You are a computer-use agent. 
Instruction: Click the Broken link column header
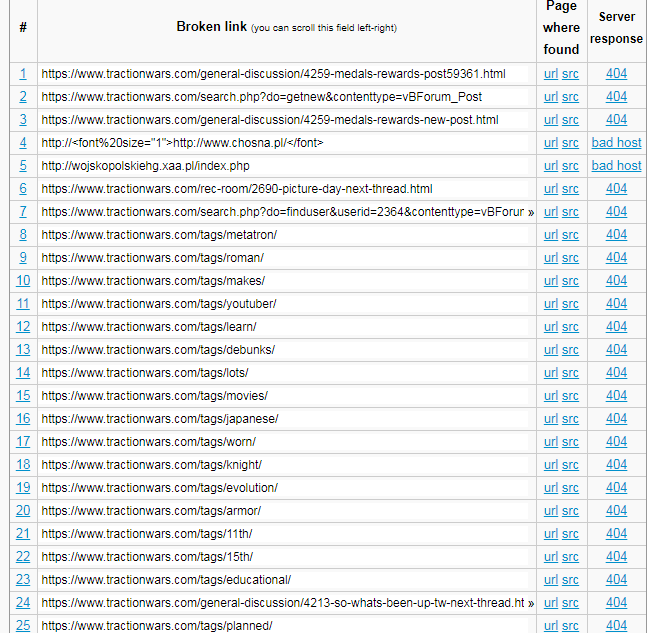(x=287, y=27)
